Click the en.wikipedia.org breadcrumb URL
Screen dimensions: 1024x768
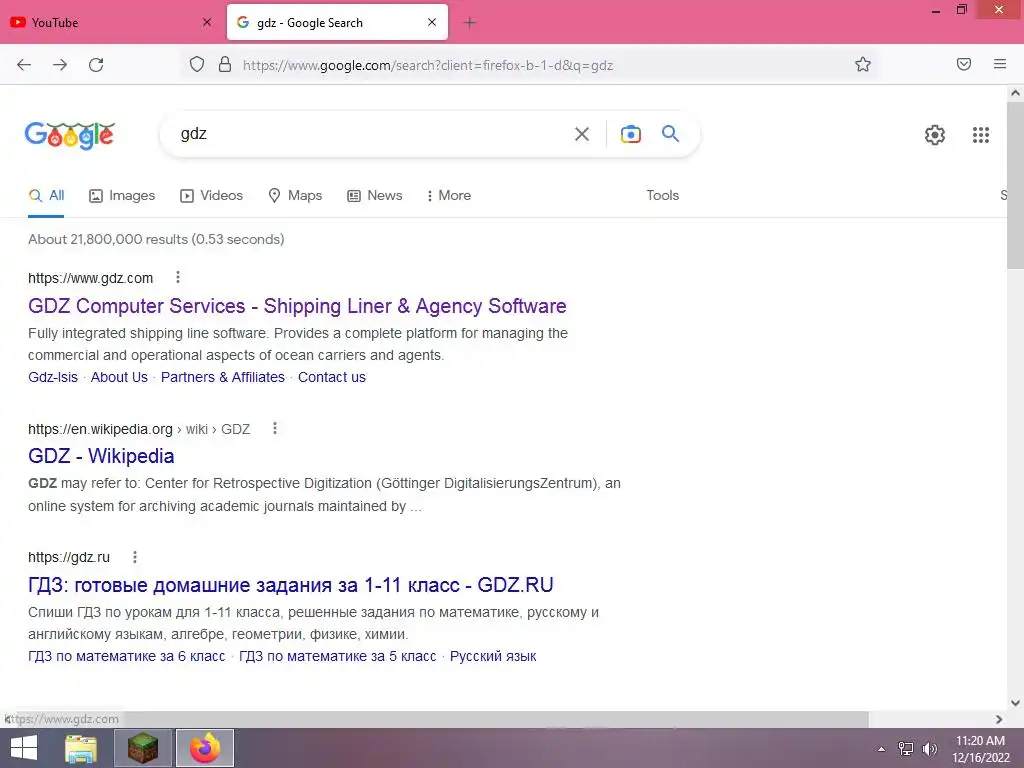(139, 429)
